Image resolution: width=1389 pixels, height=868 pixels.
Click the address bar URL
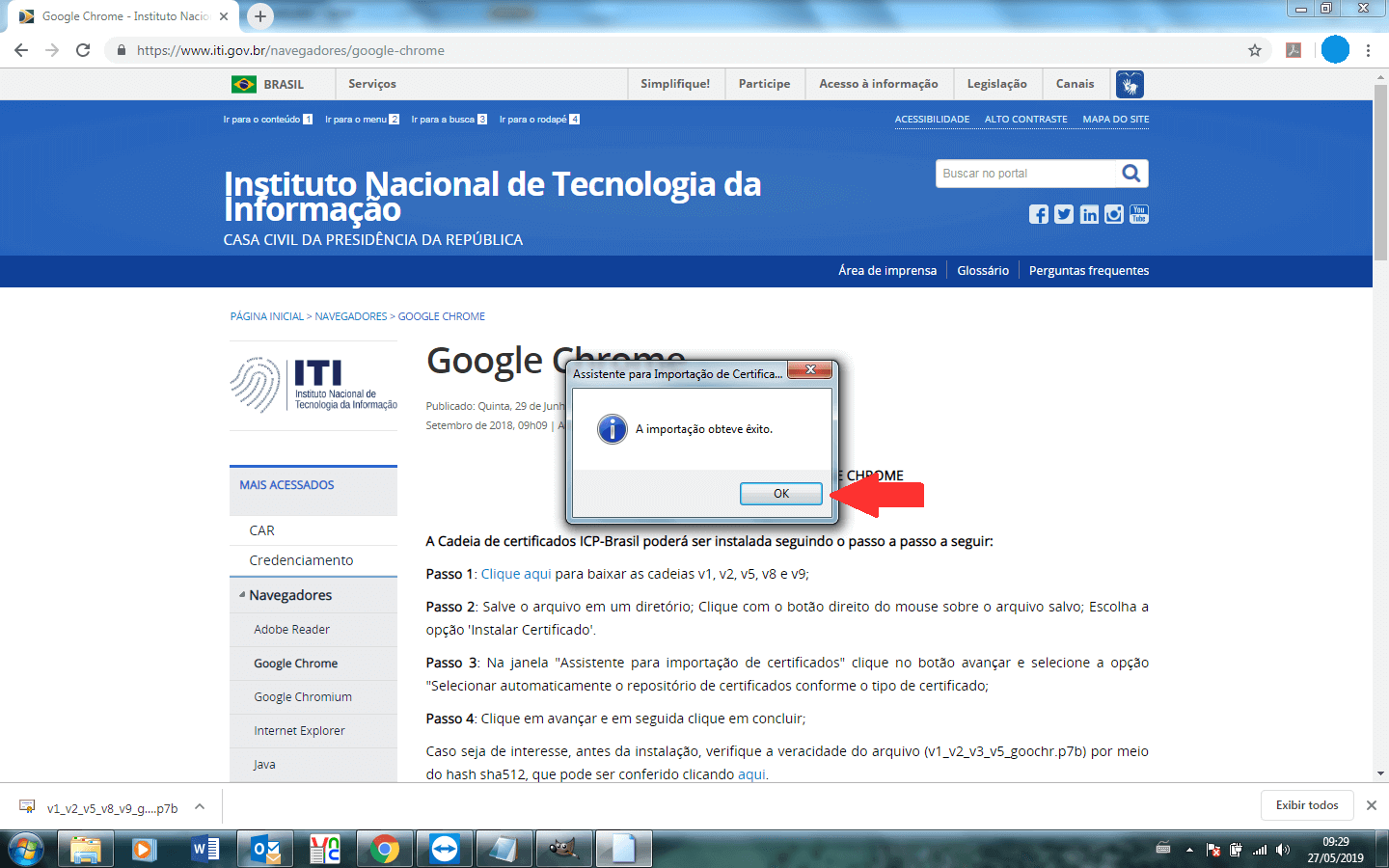290,50
